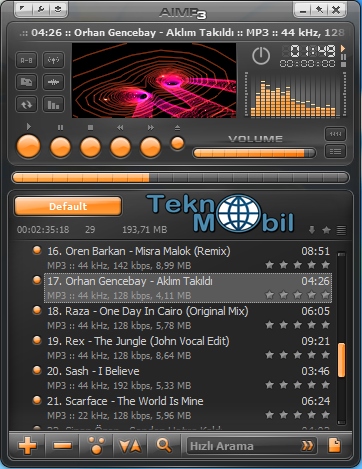The height and width of the screenshot is (469, 362).
Task: Stop playback with the Stop button
Action: [90, 147]
